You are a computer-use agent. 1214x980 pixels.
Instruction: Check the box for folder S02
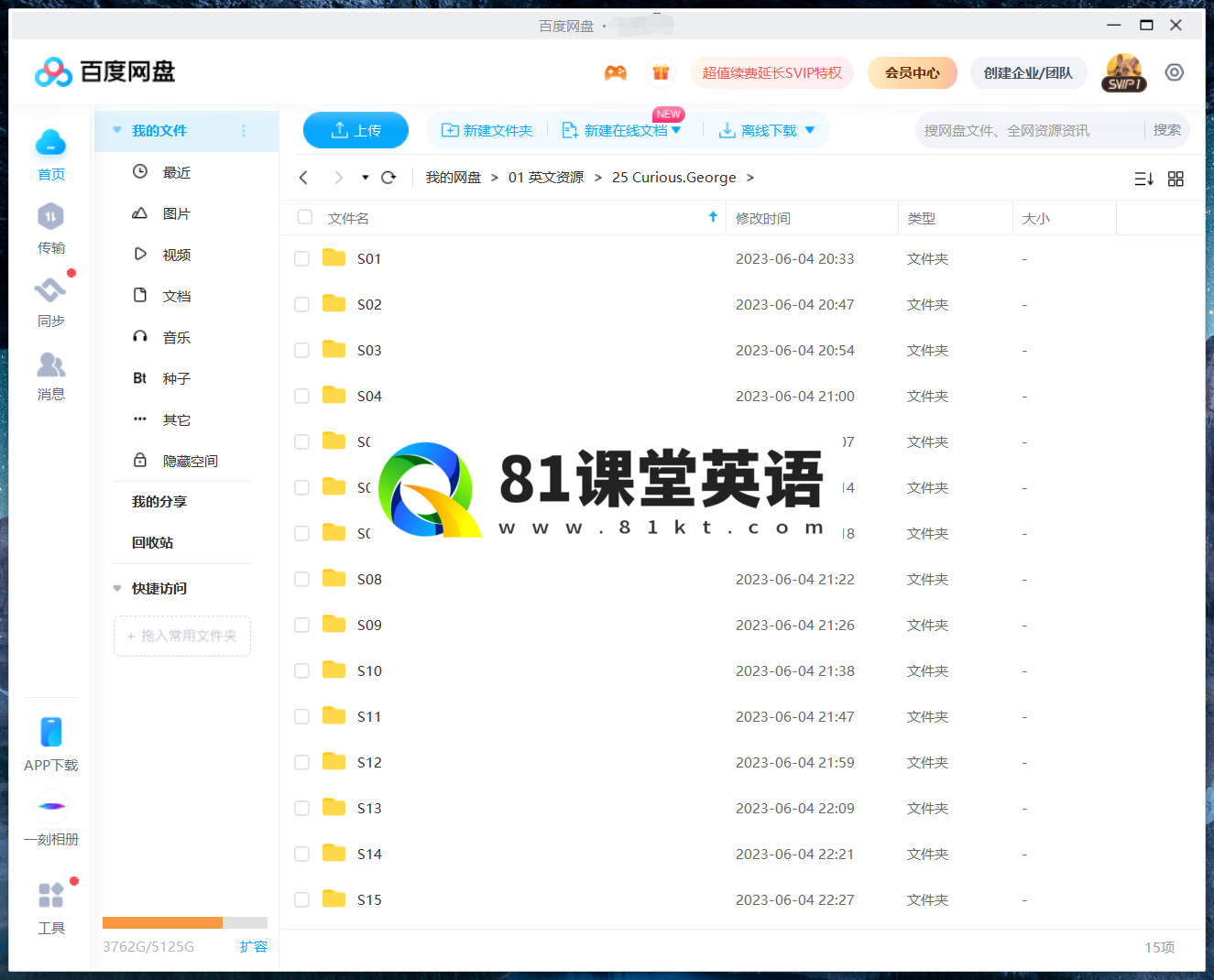click(301, 305)
